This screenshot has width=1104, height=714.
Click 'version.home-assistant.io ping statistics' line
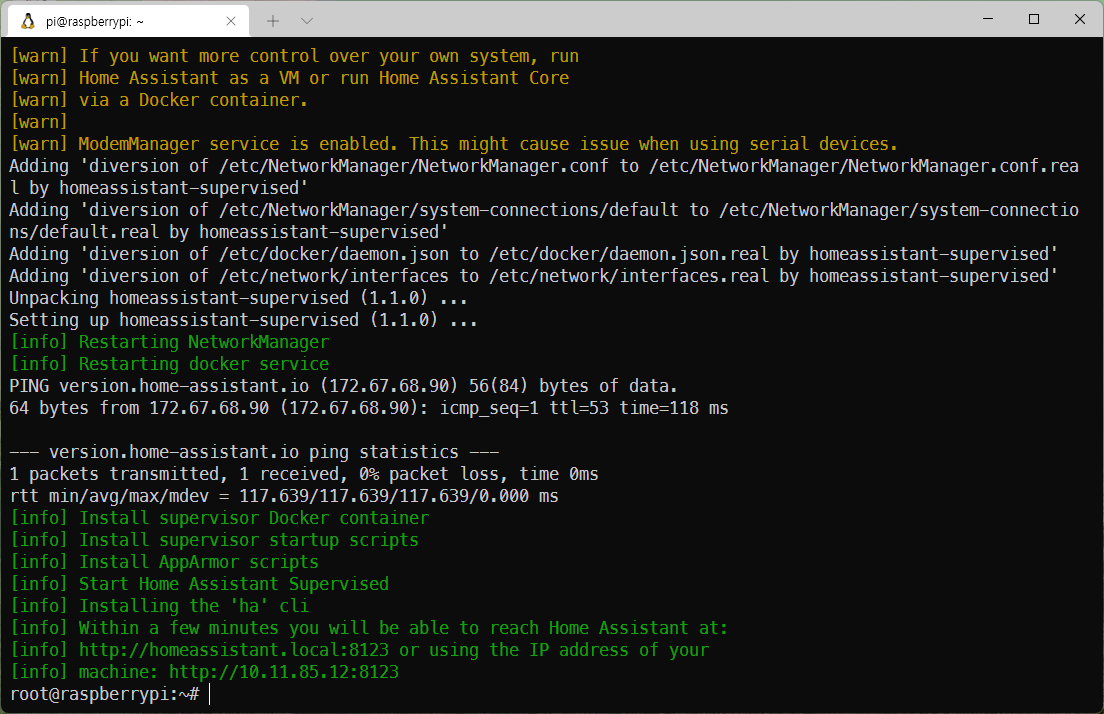[254, 452]
